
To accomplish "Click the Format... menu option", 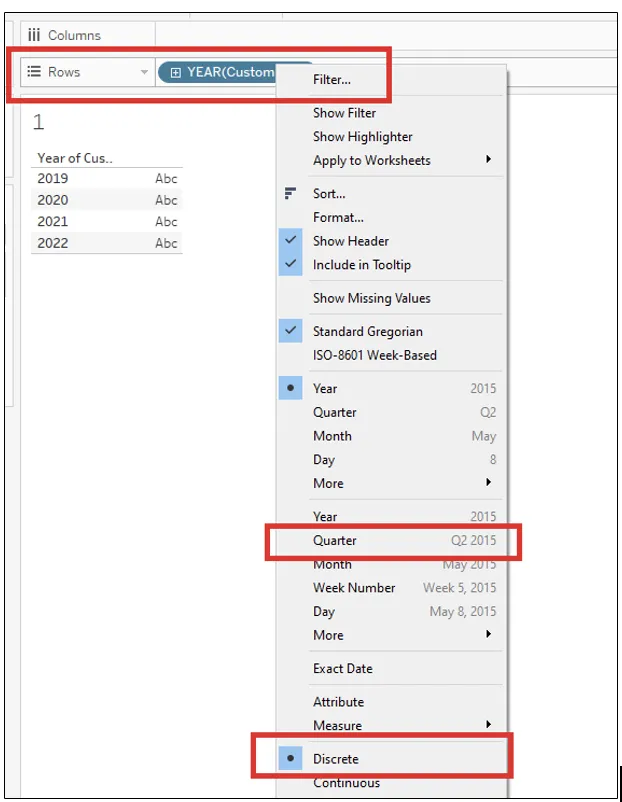I will click(338, 217).
